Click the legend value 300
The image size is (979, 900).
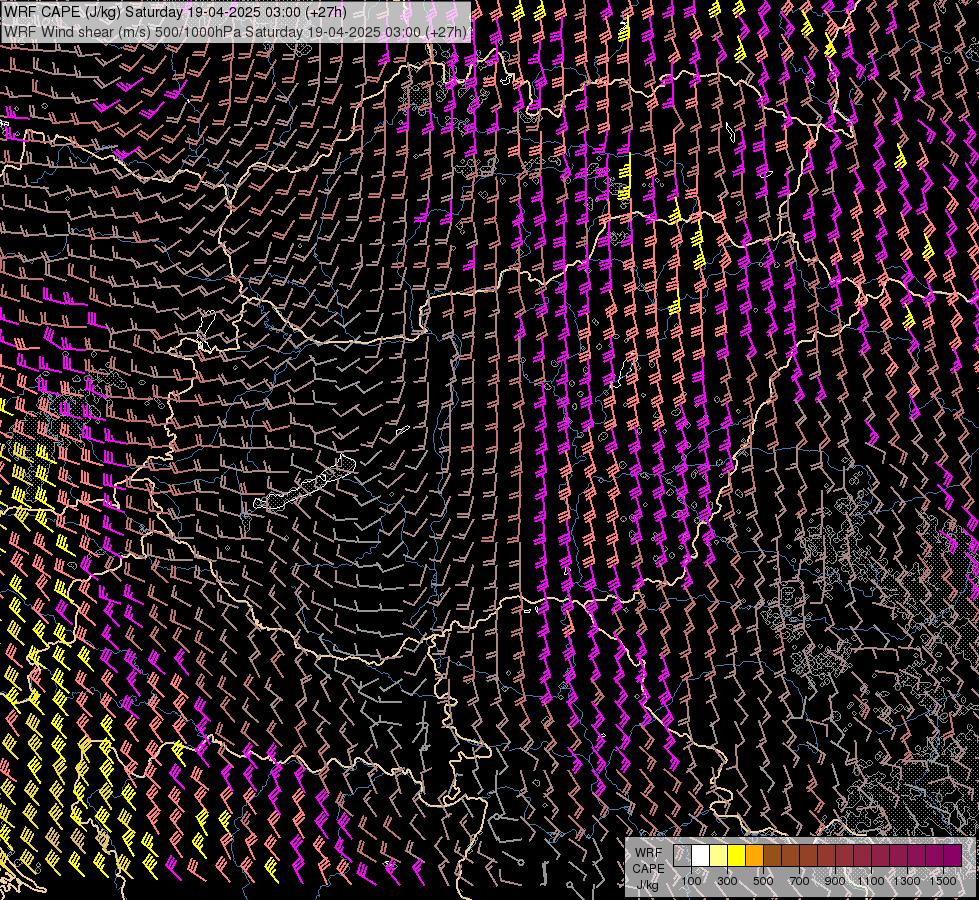click(727, 881)
